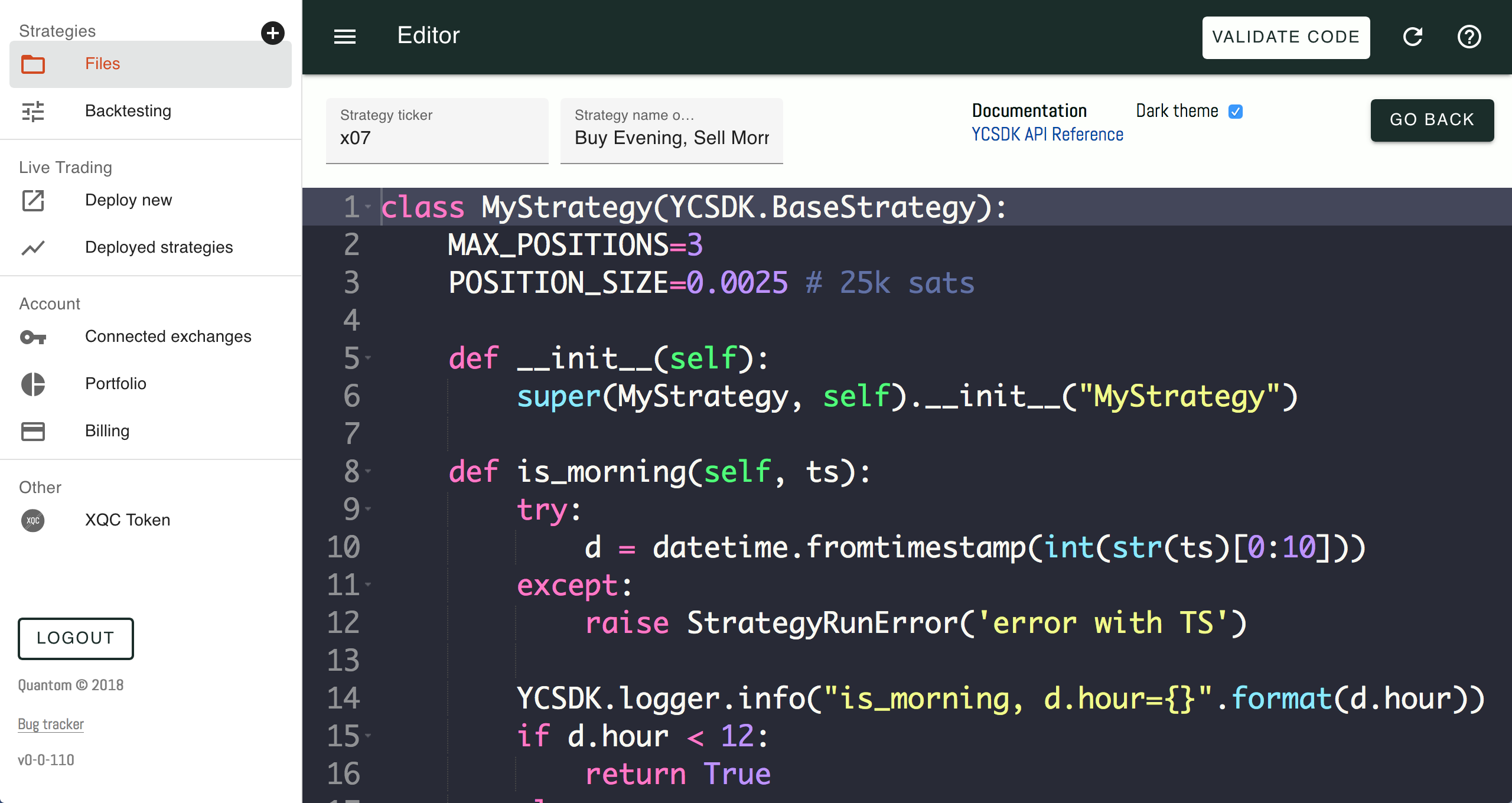Screen dimensions: 1512x803
Task: Click the version label v0-0-110
Action: point(46,760)
